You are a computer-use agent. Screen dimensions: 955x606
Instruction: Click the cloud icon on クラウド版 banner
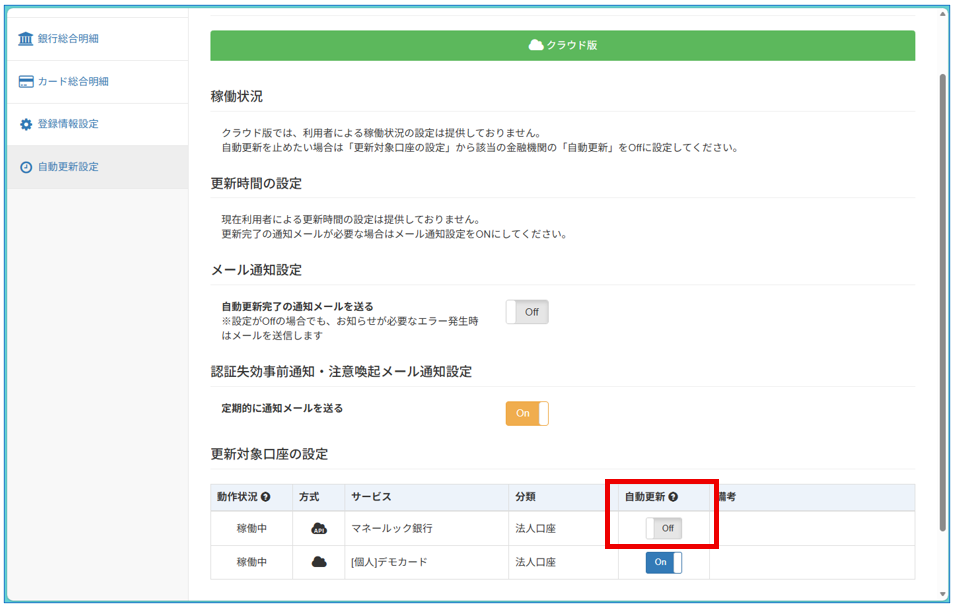click(x=536, y=45)
